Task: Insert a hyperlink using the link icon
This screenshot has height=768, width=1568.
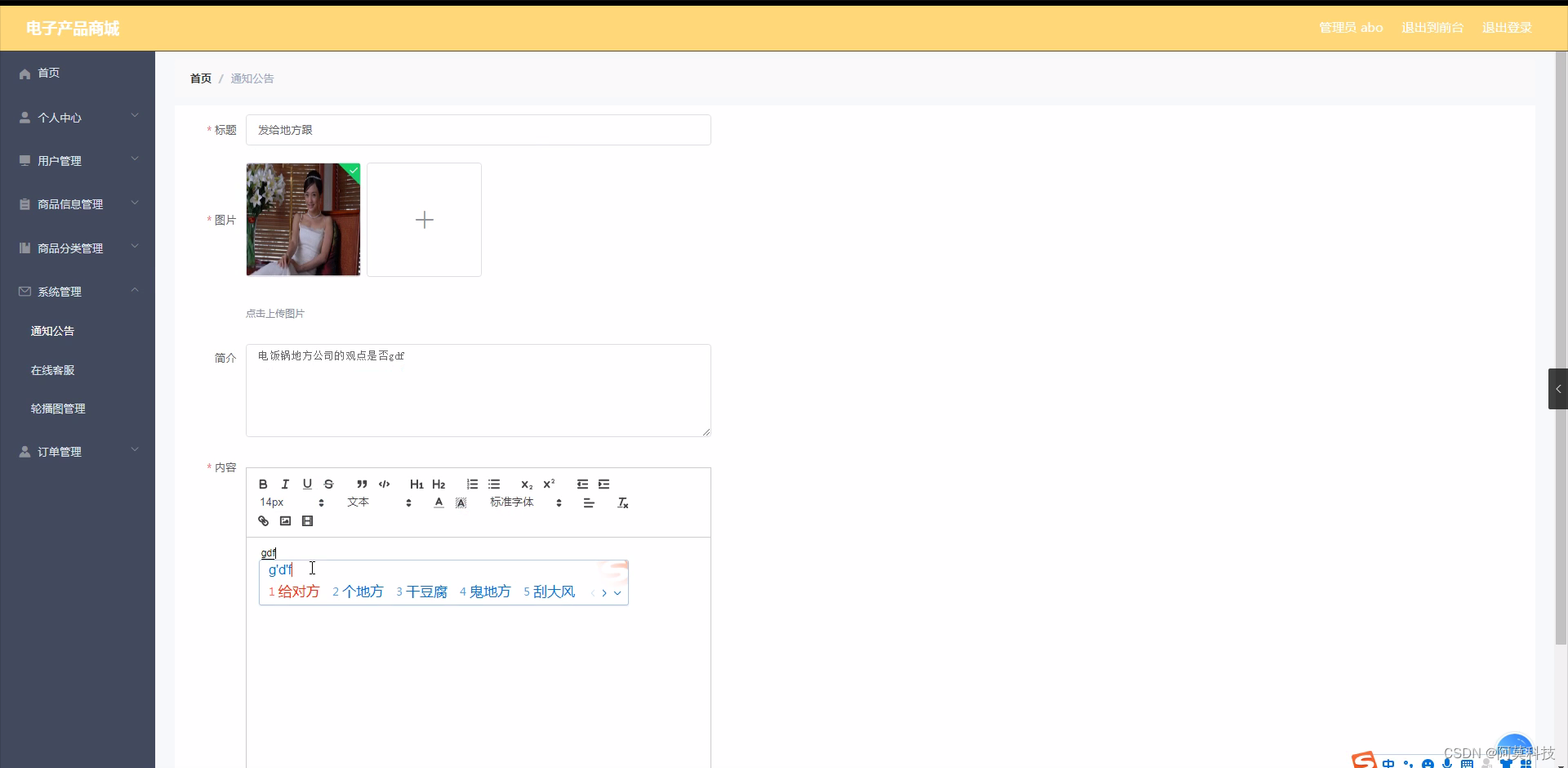Action: (x=262, y=520)
